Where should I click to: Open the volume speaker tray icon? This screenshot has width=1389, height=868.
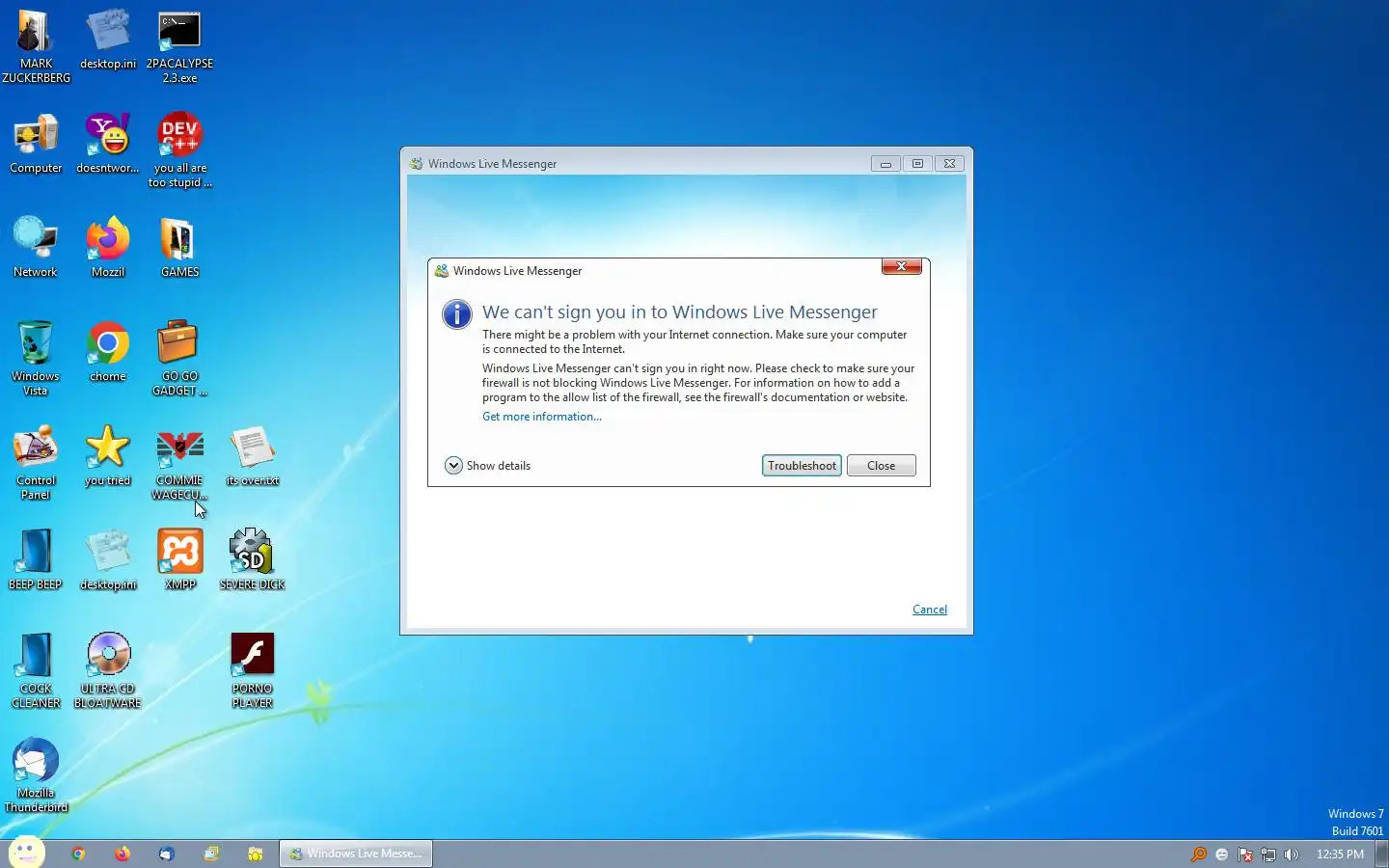(1292, 854)
